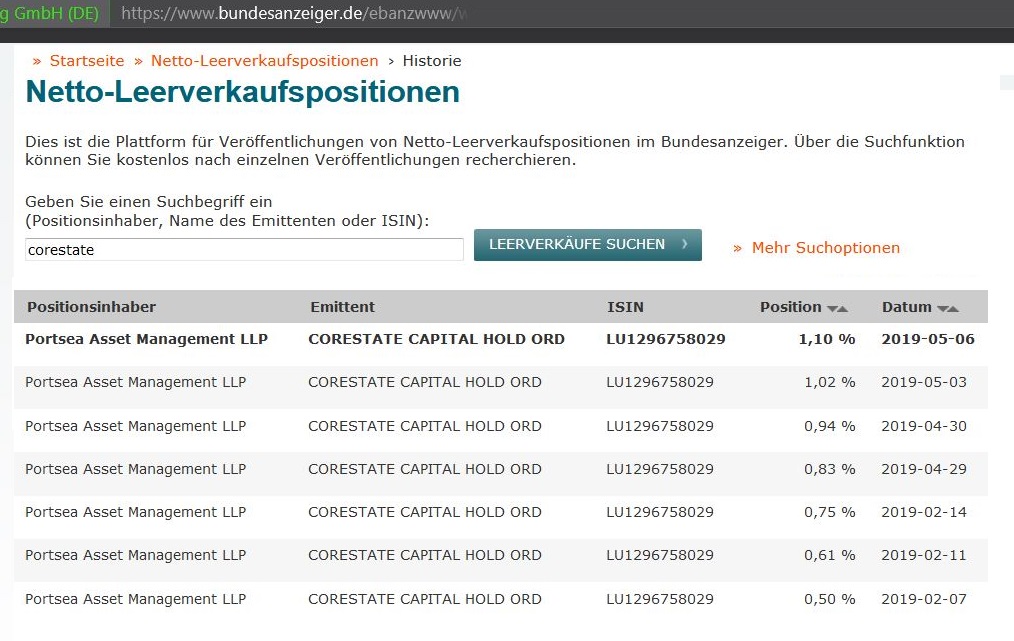Select the Emittent column header
Screen dimensions: 1014x641
[342, 307]
